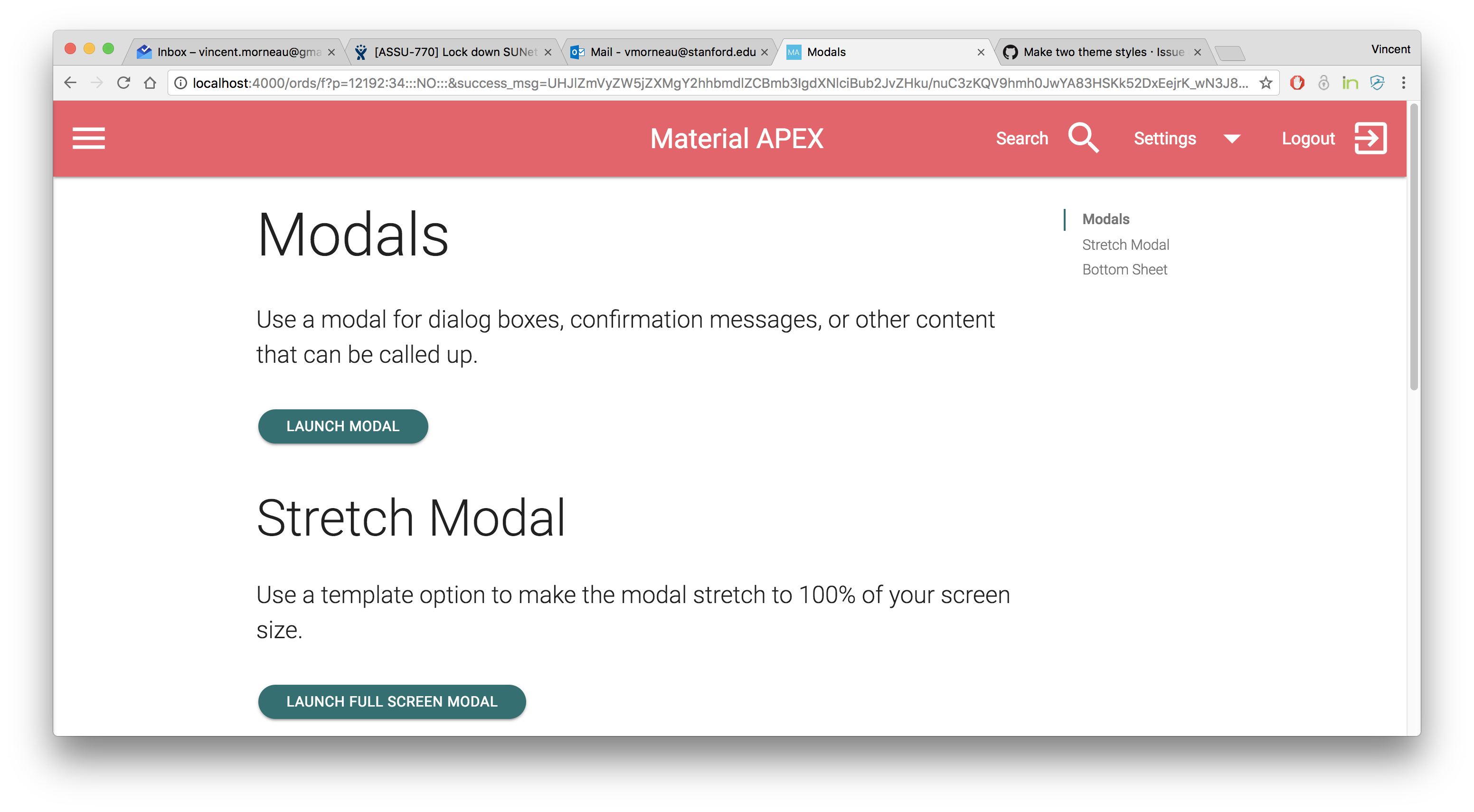Jump to Stretch Modal section link
The image size is (1474, 812).
point(1125,245)
